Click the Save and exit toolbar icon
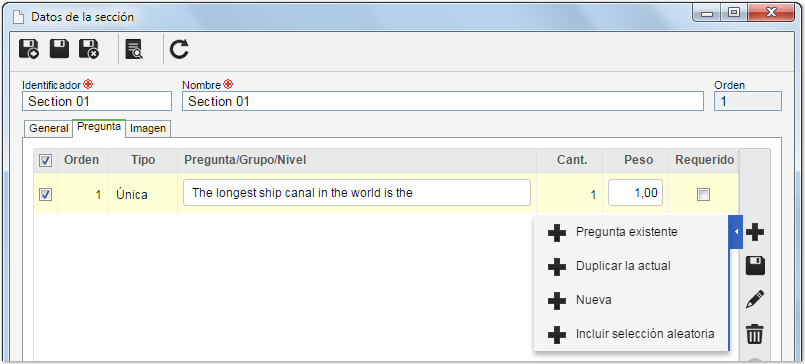The image size is (805, 364). (x=89, y=50)
